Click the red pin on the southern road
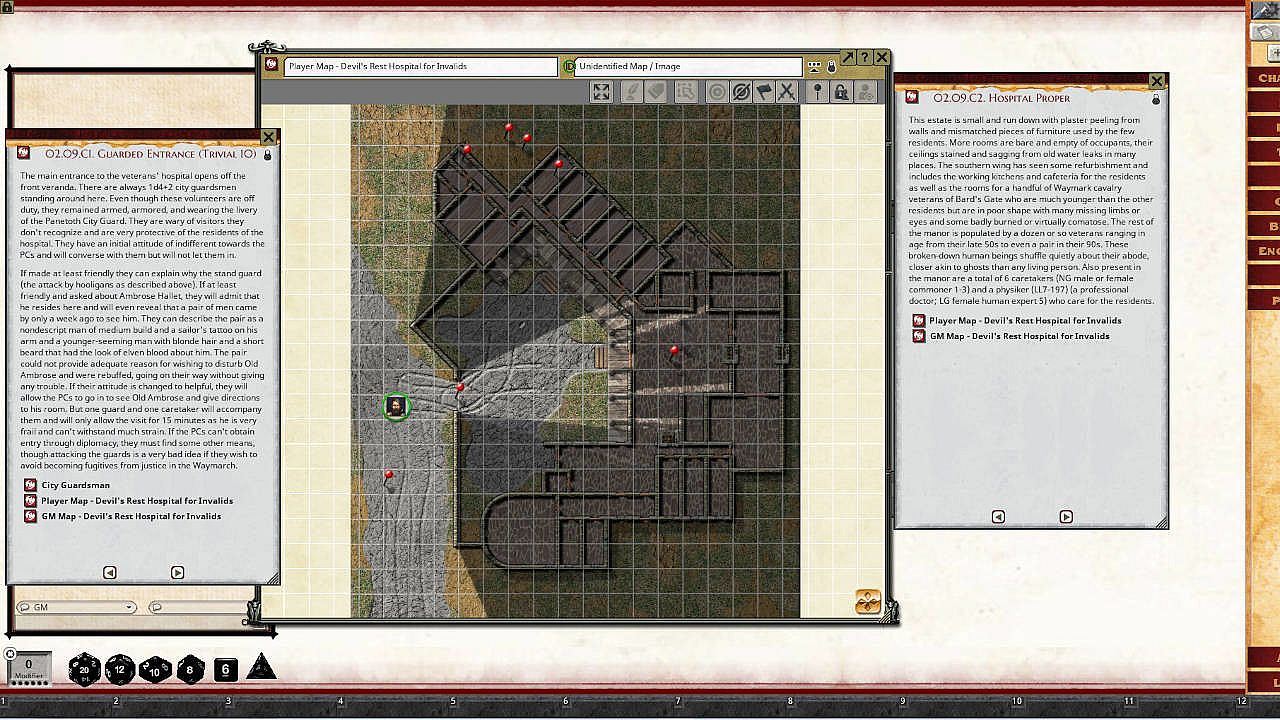 tap(389, 477)
